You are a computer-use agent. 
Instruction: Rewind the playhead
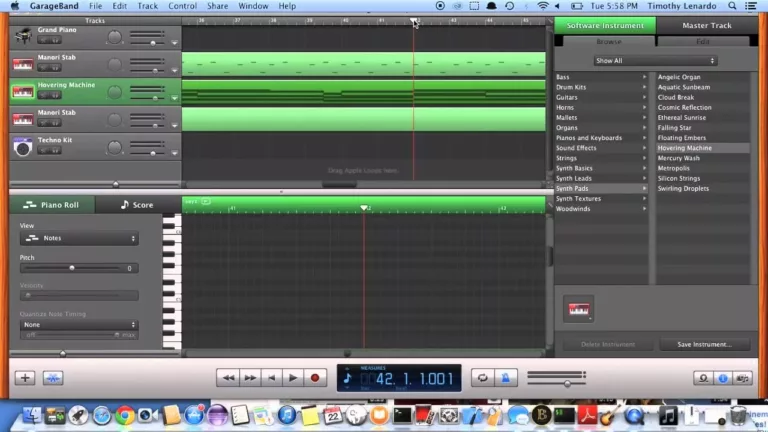(x=228, y=378)
